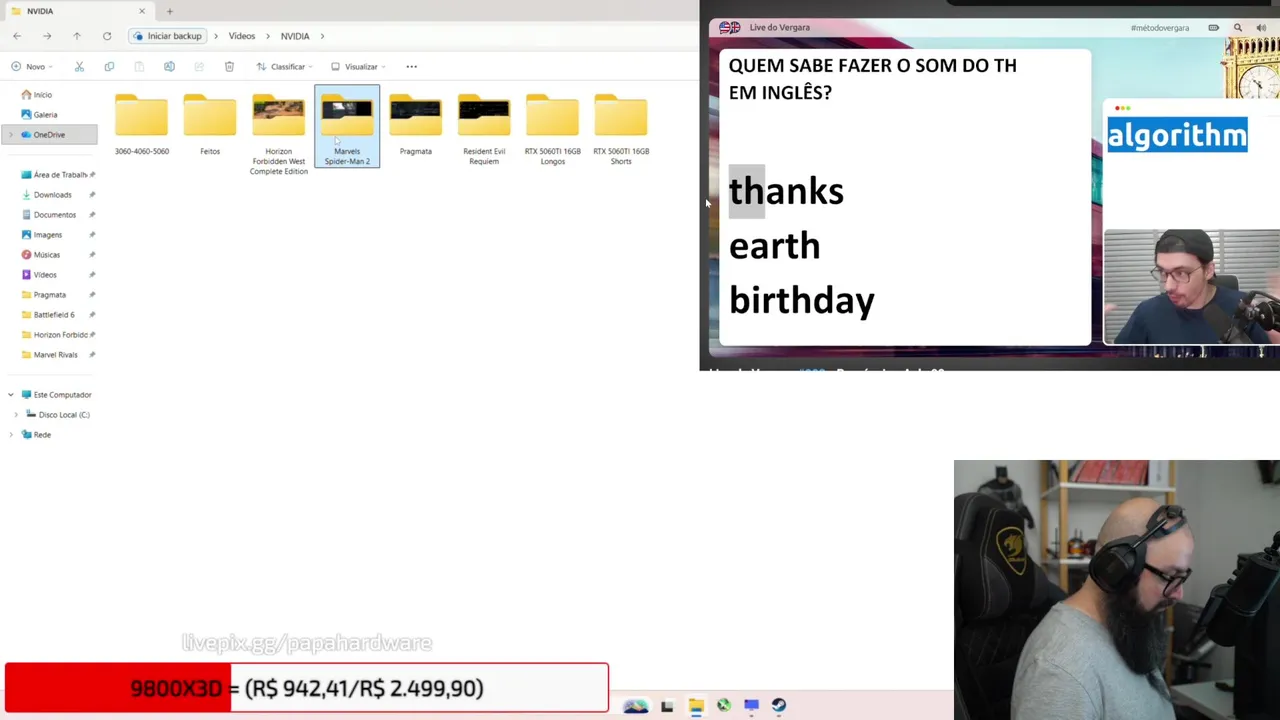Click the blue monitor taskbar icon
The width and height of the screenshot is (1280, 720).
point(751,705)
